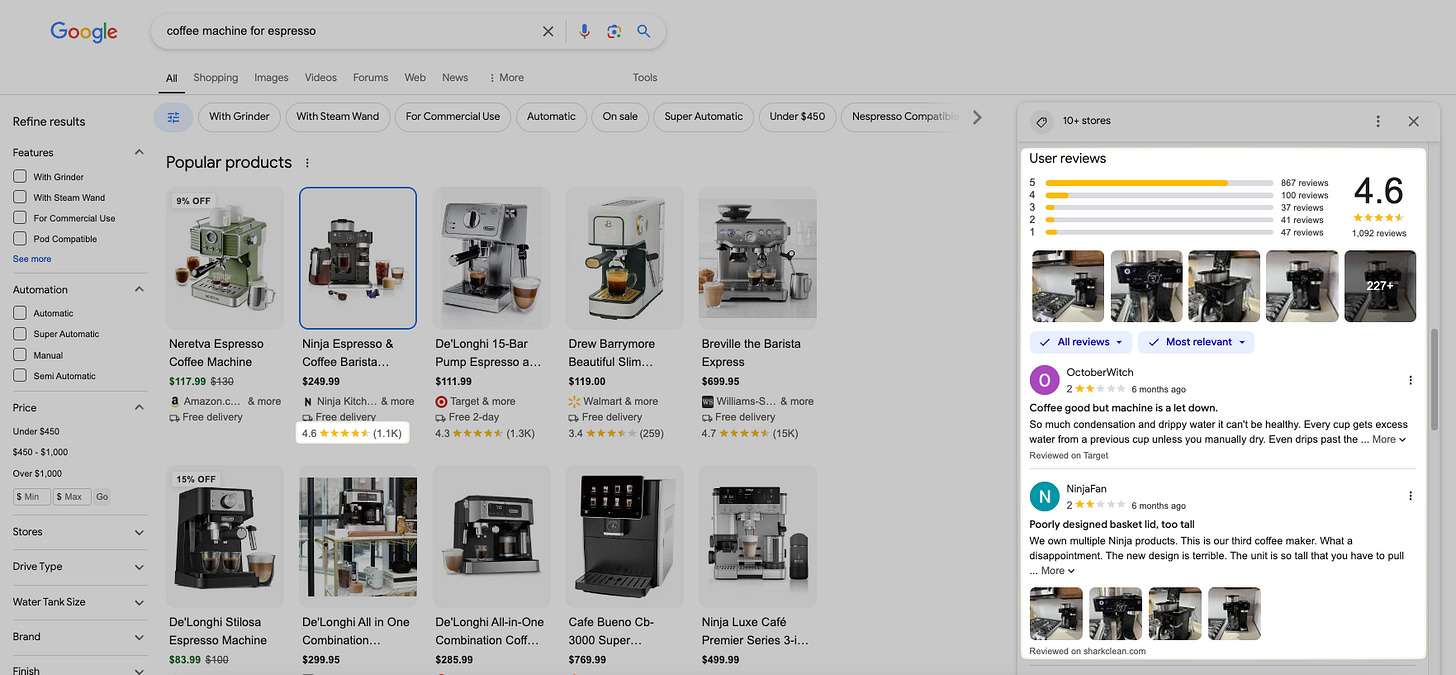The image size is (1456, 675).
Task: Switch to the Shopping tab
Action: coord(216,78)
